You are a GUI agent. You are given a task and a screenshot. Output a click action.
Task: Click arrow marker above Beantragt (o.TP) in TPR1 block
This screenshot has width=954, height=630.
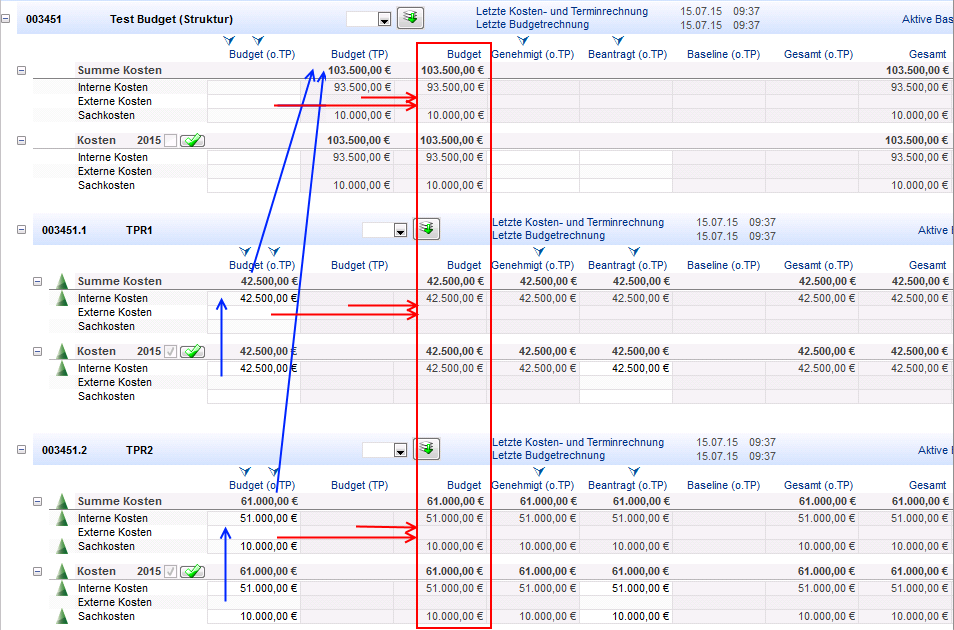pos(634,251)
